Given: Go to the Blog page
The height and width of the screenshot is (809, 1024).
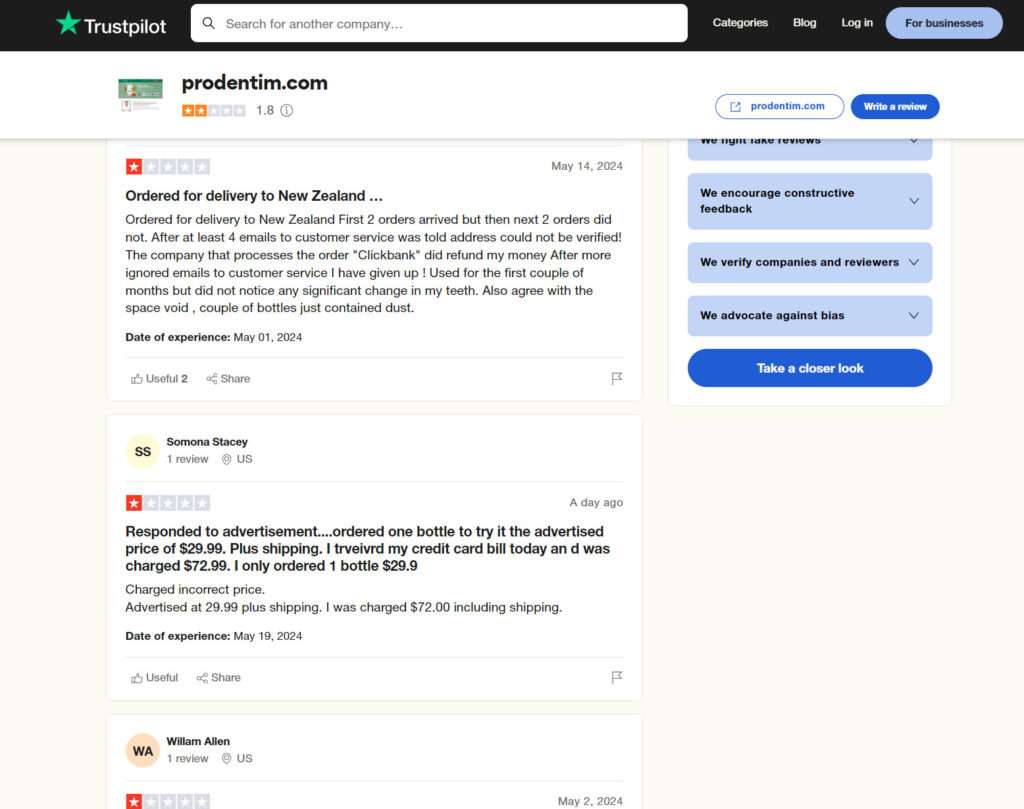Looking at the screenshot, I should (x=804, y=23).
